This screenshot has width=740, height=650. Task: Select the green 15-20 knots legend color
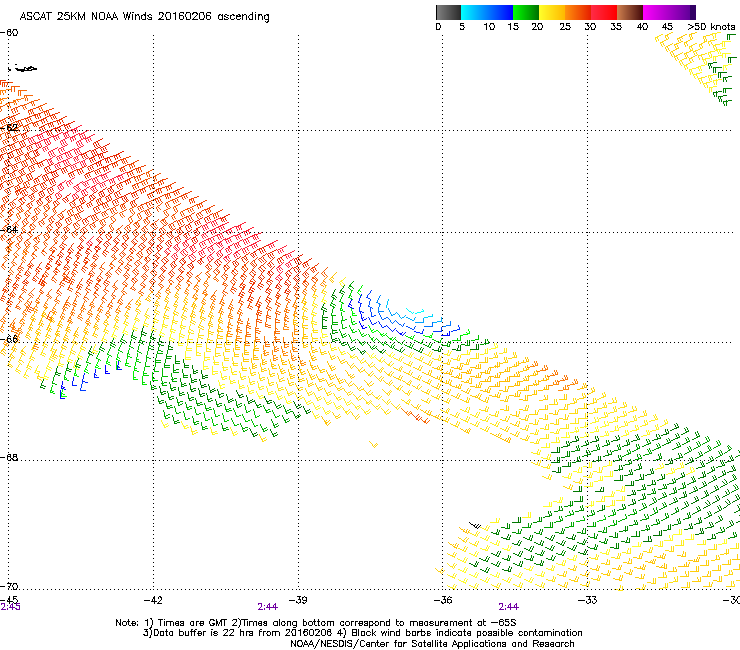(526, 12)
